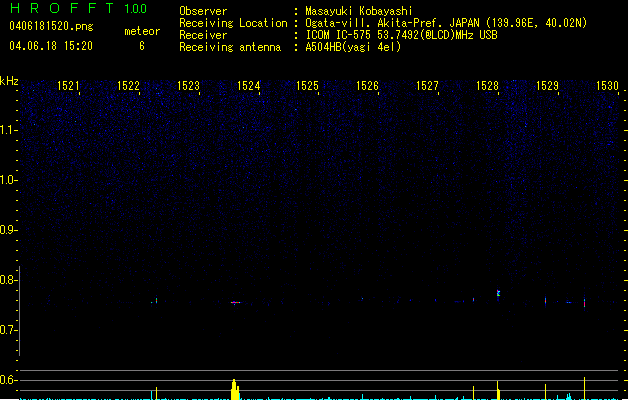
Task: Select the file name 0406181520.png
Action: click(x=51, y=26)
